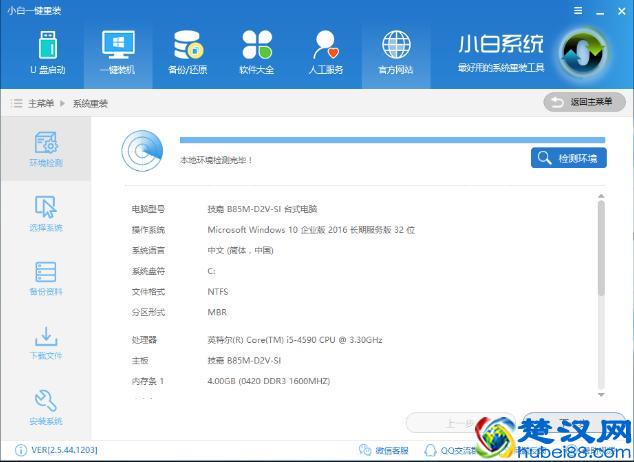
Task: Click the radar scan icon
Action: click(142, 151)
